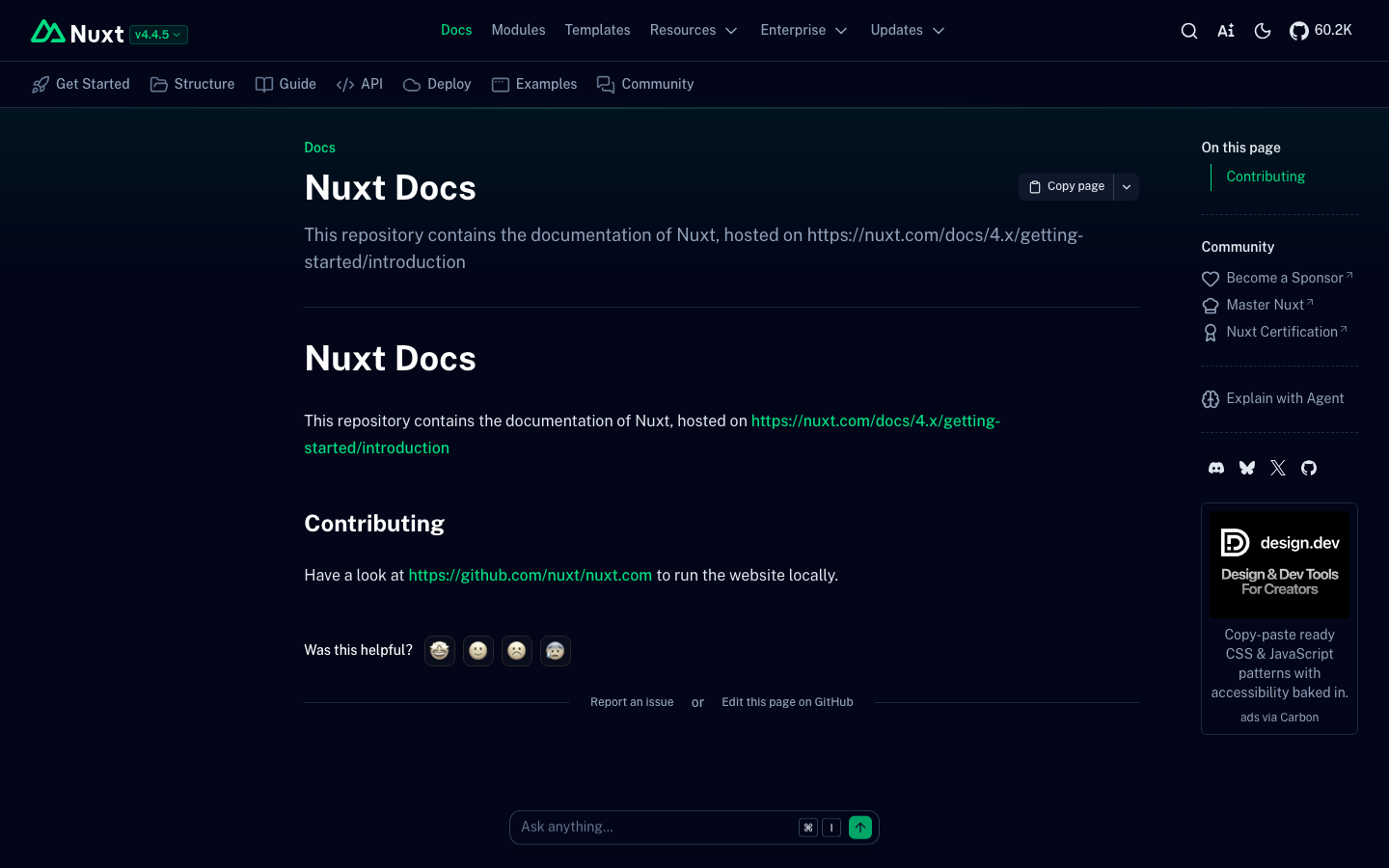Click Explain with Agent
Screen dimensions: 1389x868
point(1273,398)
